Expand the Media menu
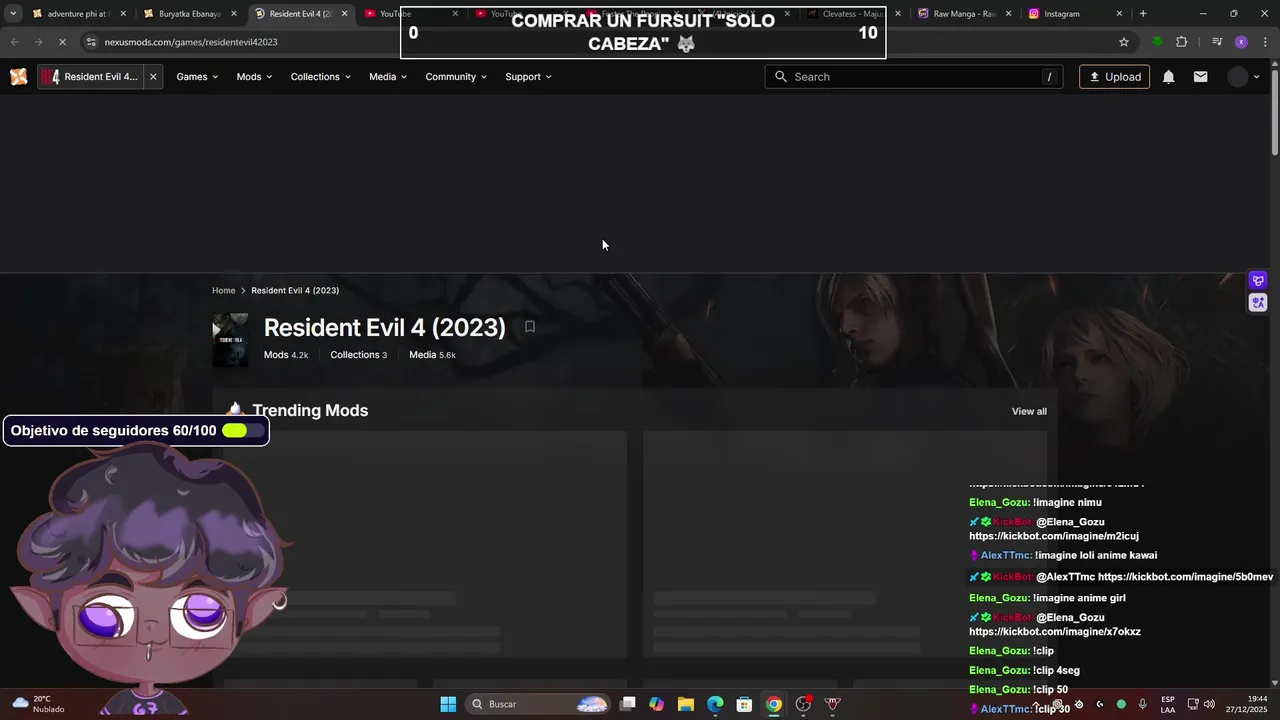This screenshot has width=1280, height=720. (388, 77)
